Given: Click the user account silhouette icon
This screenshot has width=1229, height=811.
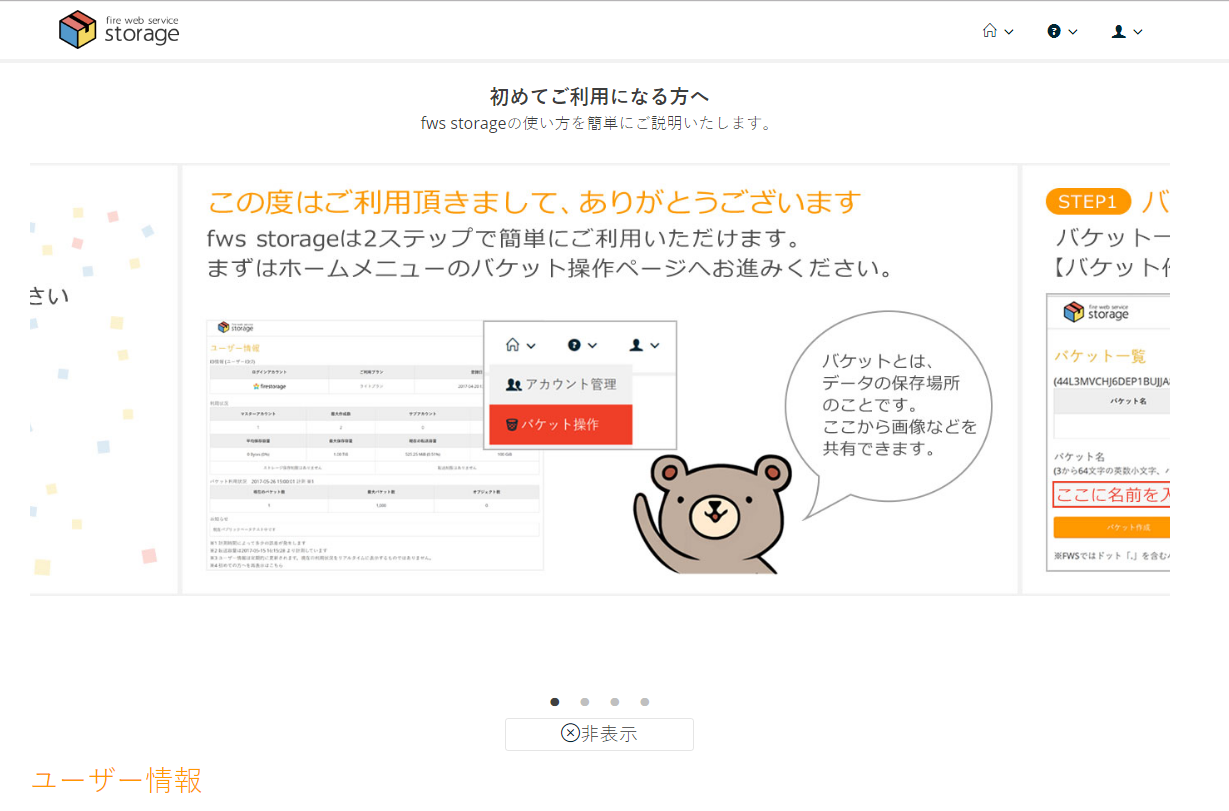Looking at the screenshot, I should pyautogui.click(x=1119, y=31).
